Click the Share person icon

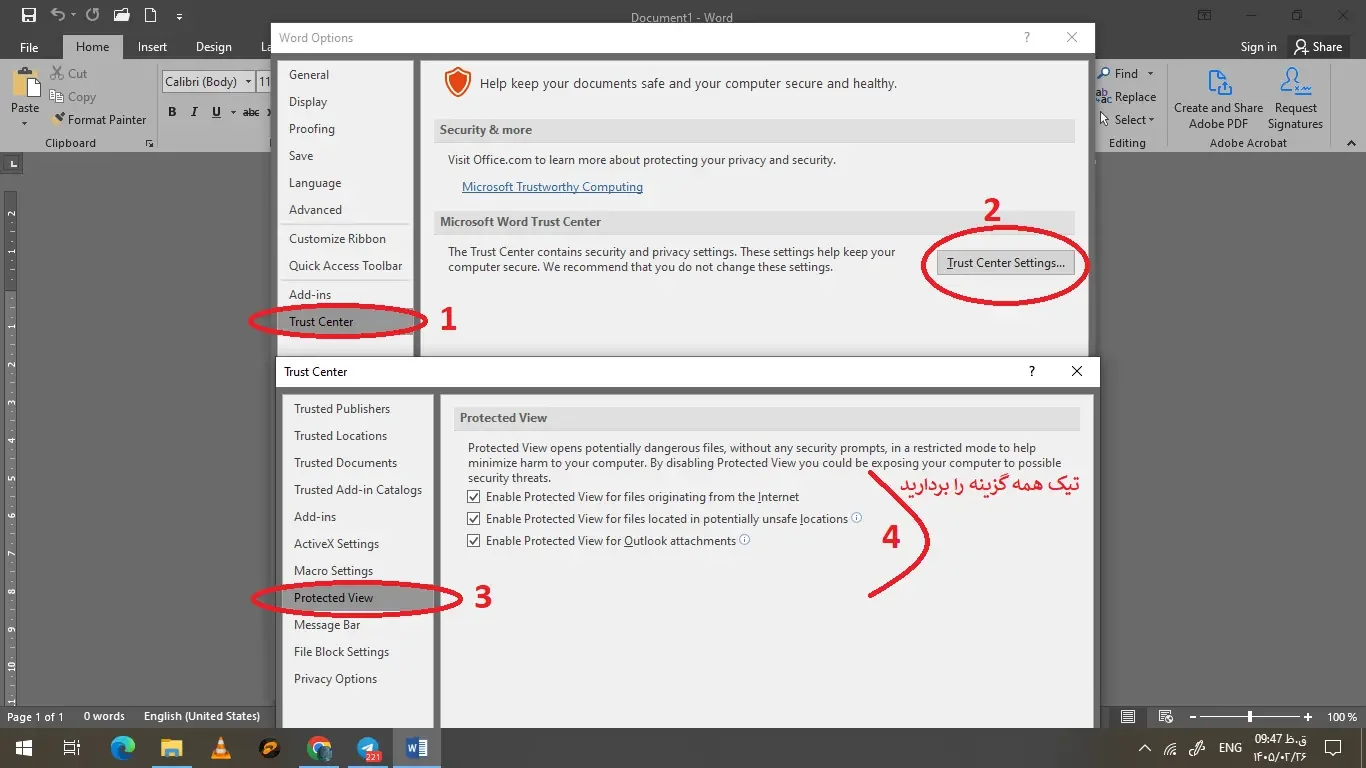pyautogui.click(x=1301, y=47)
